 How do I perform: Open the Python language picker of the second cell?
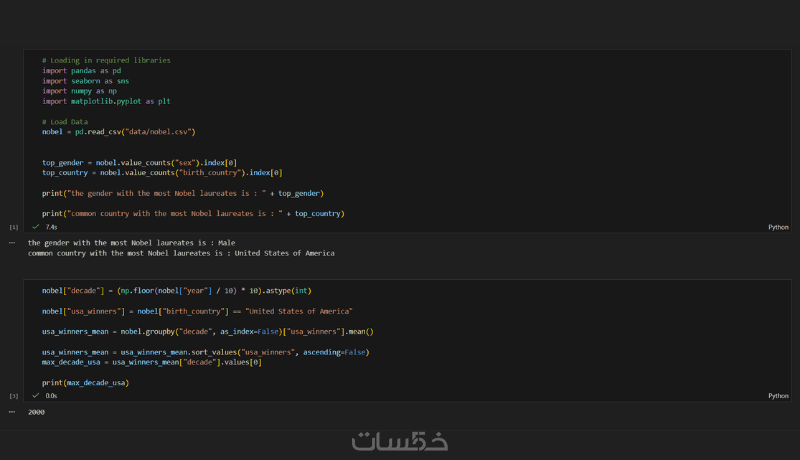pos(778,396)
